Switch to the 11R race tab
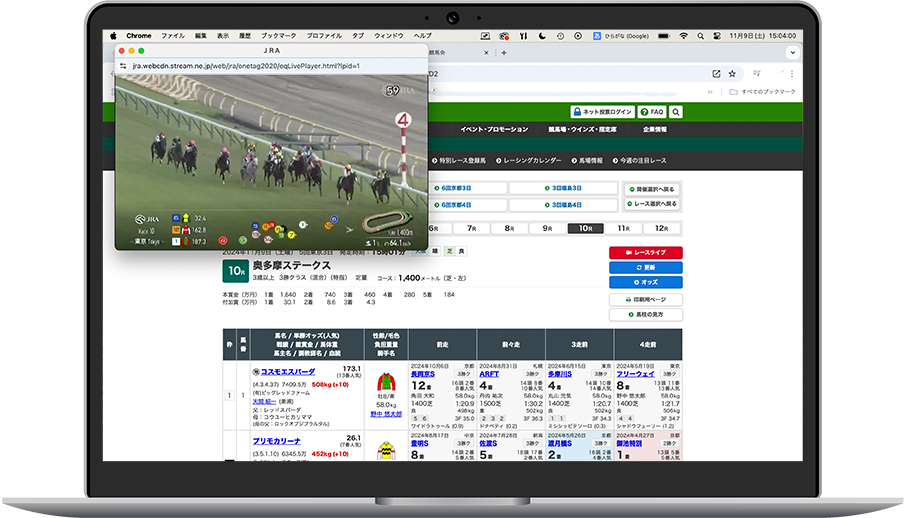905x518 pixels. click(x=623, y=228)
